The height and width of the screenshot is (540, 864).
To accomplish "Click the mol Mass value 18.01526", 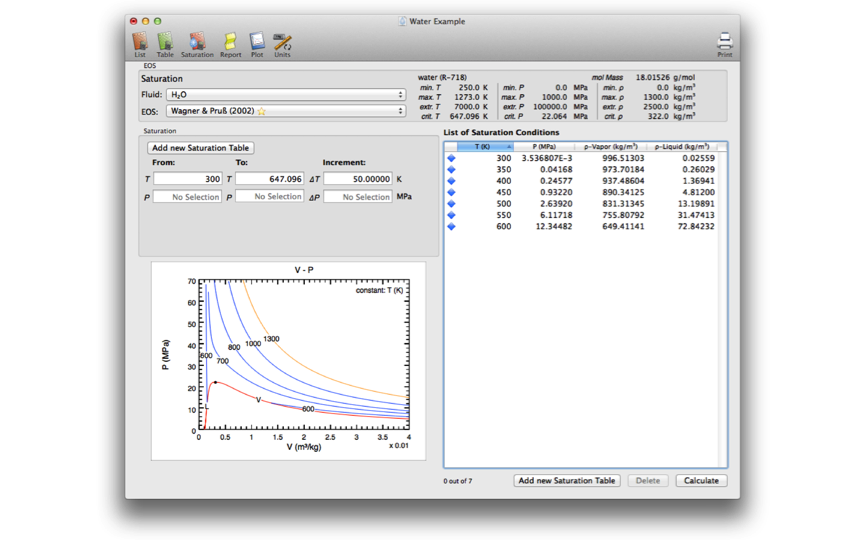I will [652, 77].
